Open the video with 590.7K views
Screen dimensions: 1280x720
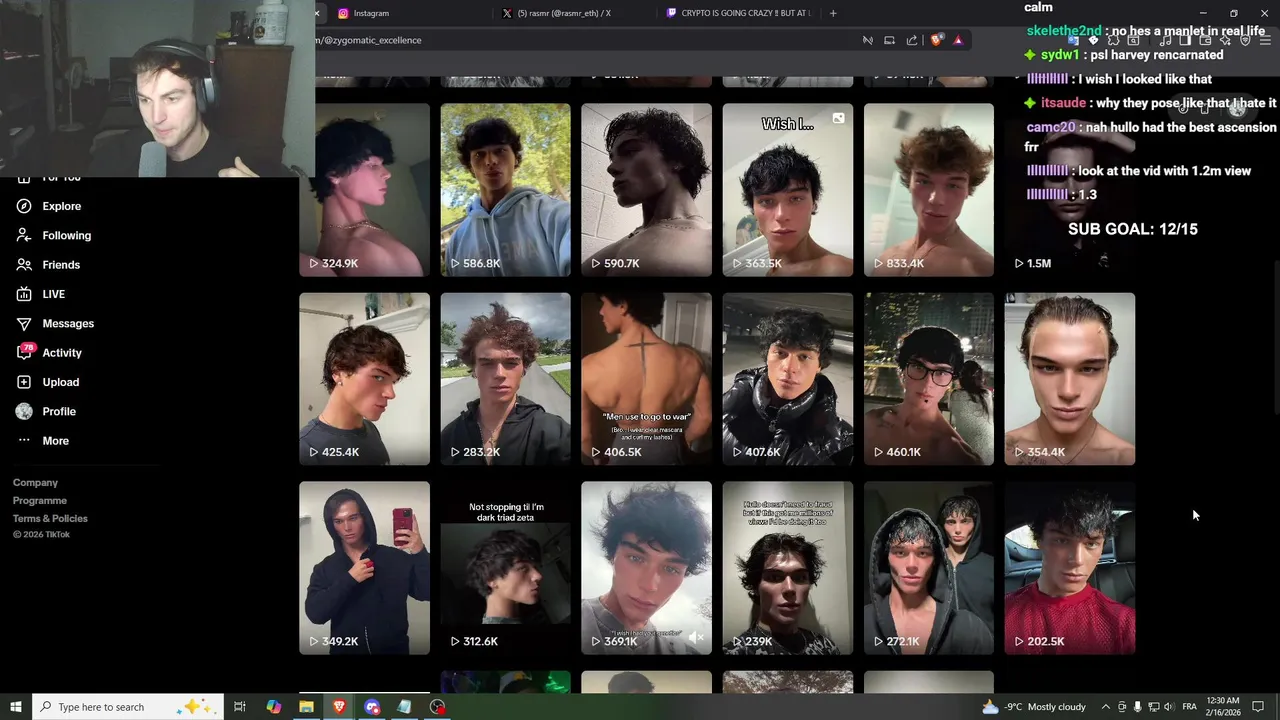(x=646, y=190)
